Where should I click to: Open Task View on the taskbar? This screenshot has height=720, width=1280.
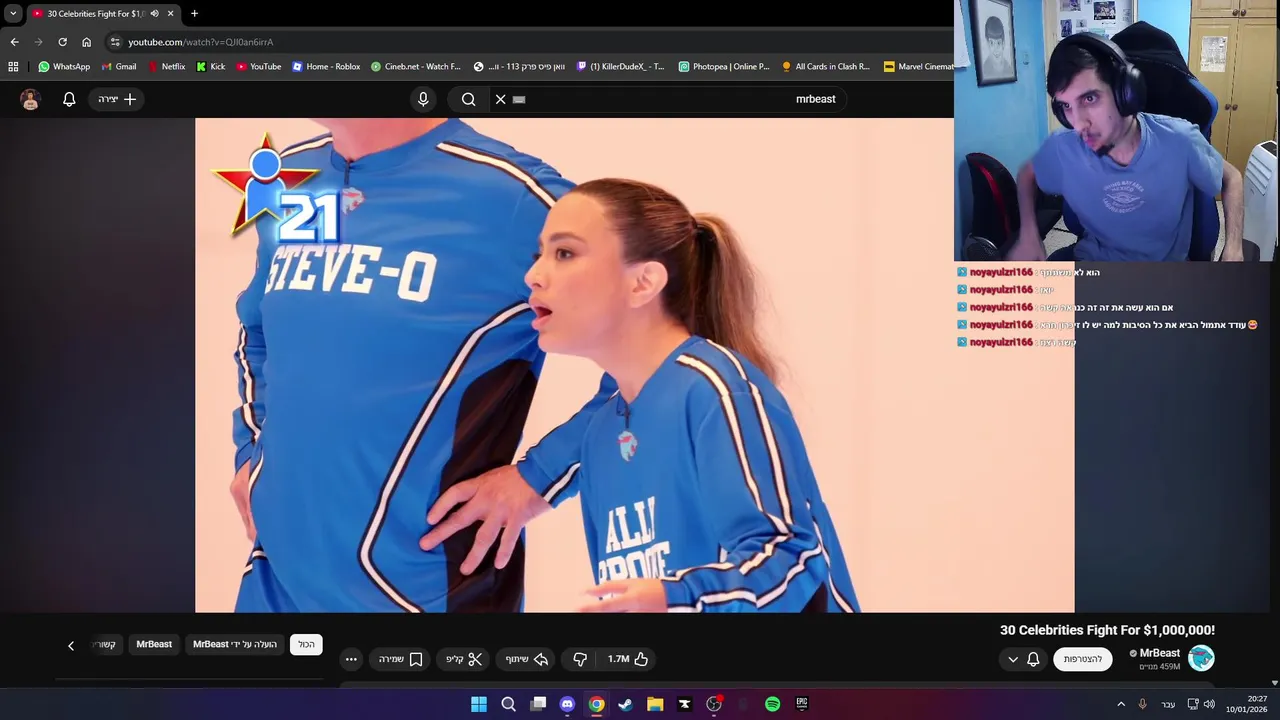click(x=538, y=704)
